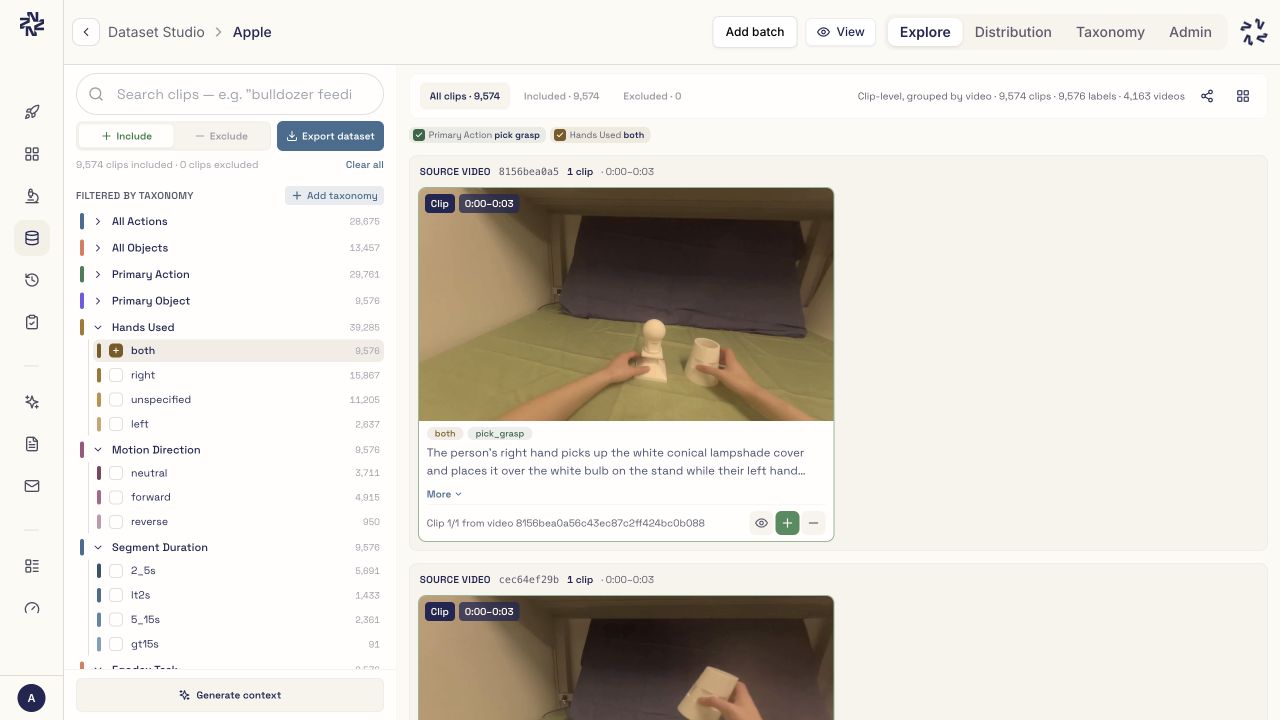The image size is (1280, 720).
Task: Click the Add taxonomy button
Action: [x=334, y=196]
